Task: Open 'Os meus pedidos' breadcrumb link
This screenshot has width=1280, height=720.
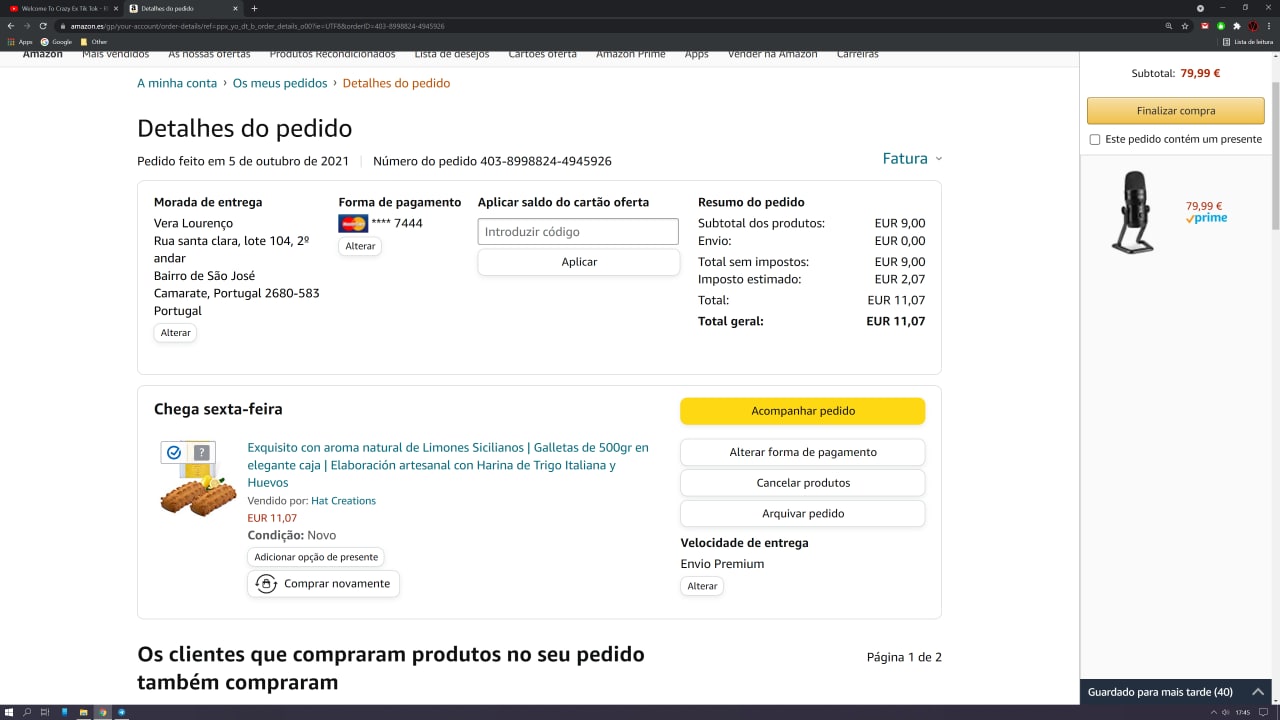Action: 280,83
